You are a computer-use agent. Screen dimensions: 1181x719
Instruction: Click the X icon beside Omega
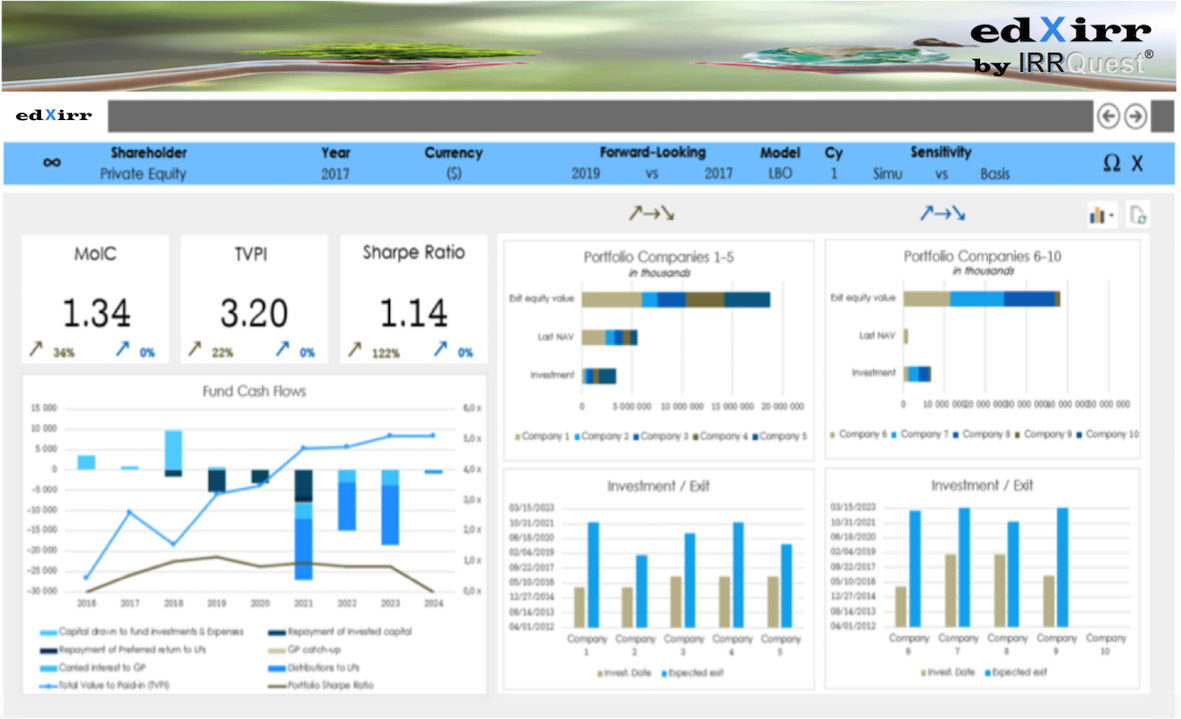(1137, 164)
